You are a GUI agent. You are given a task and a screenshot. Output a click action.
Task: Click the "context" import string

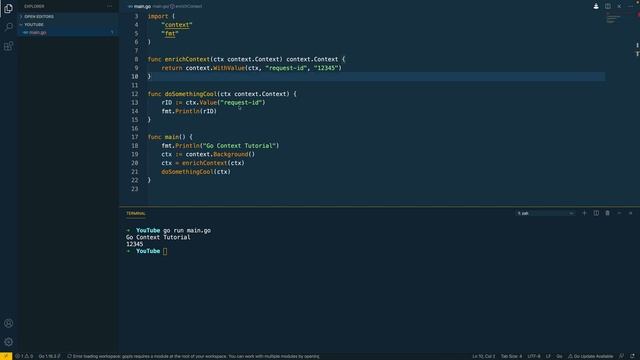click(x=177, y=25)
